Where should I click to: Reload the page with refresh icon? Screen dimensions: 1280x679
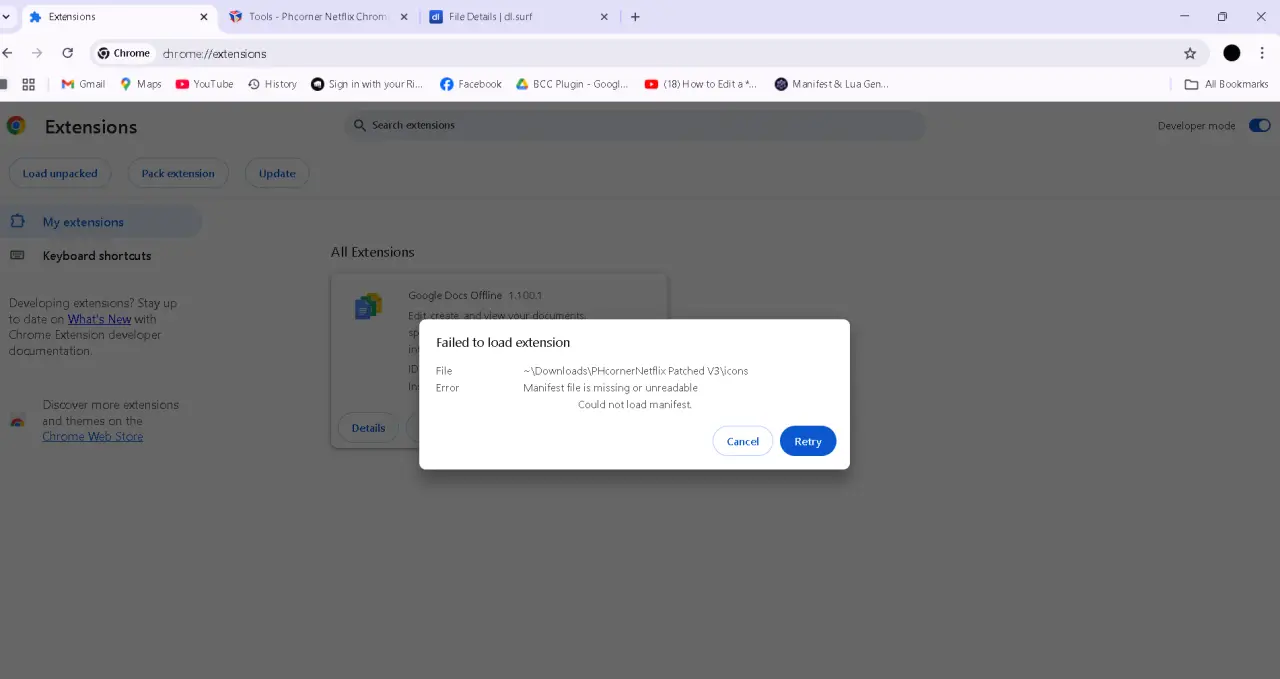[68, 53]
